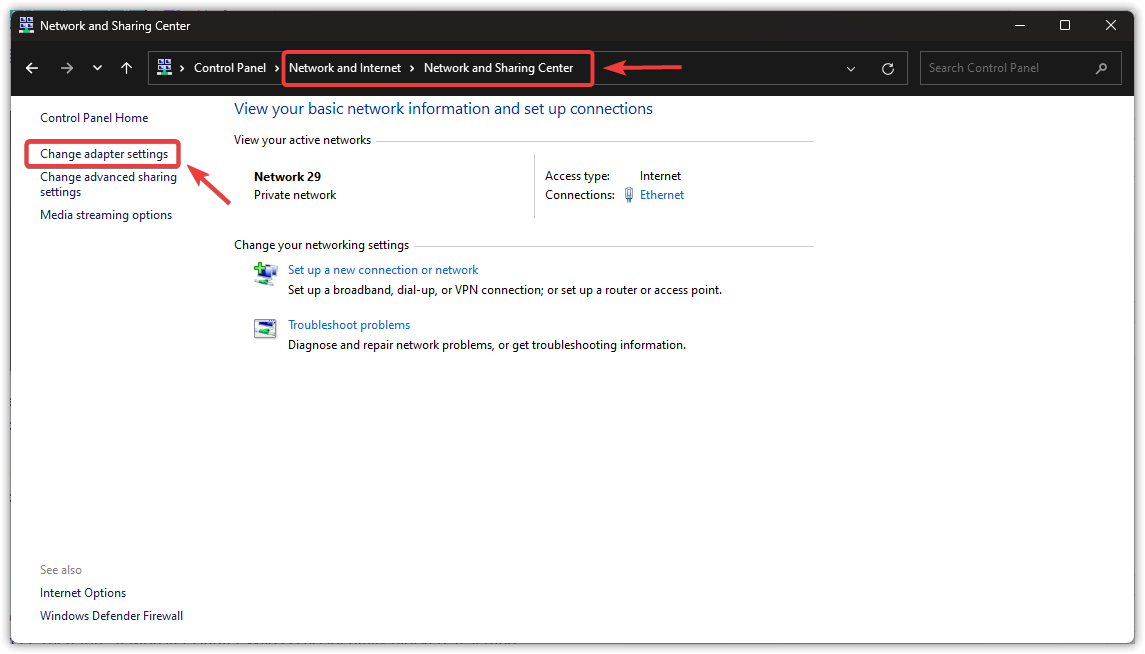Click the Back navigation arrow

point(32,68)
